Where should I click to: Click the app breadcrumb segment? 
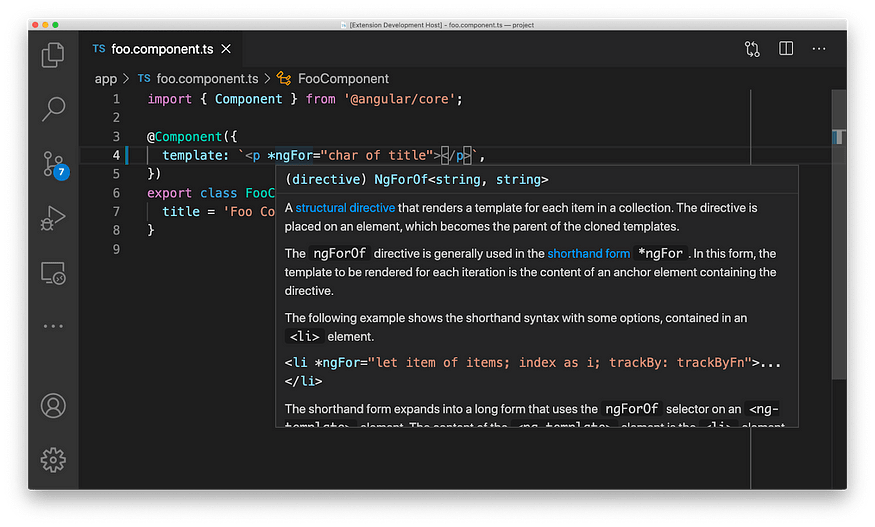[x=105, y=79]
